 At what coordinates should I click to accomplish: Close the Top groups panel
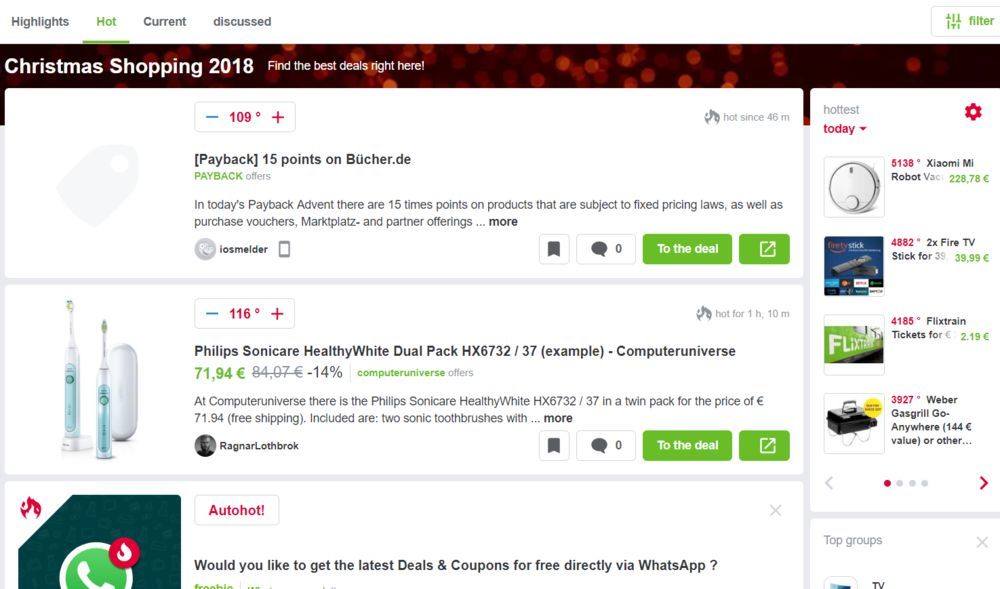(982, 542)
